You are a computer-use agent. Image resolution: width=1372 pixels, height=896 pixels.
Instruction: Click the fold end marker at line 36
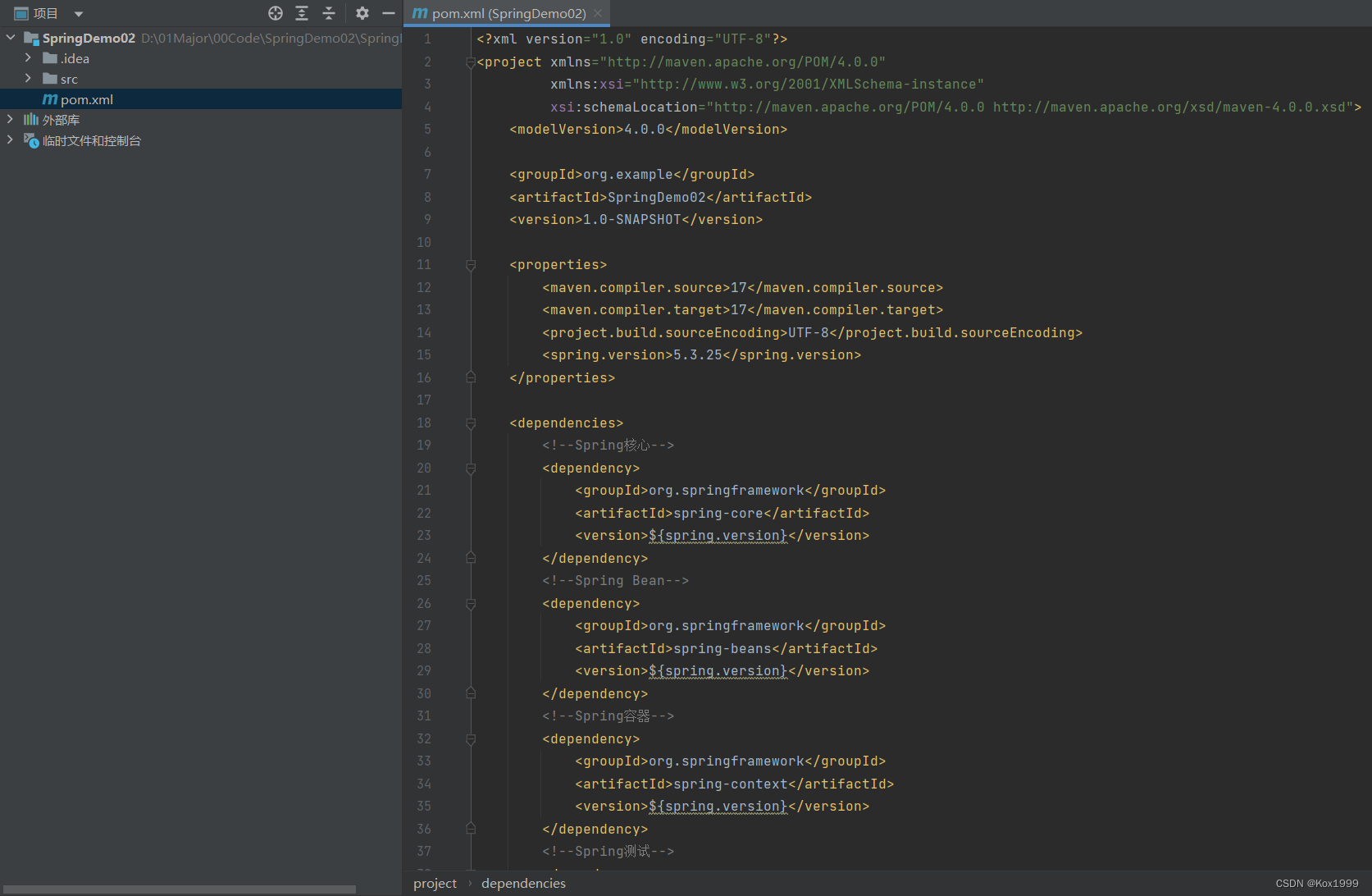tap(471, 829)
